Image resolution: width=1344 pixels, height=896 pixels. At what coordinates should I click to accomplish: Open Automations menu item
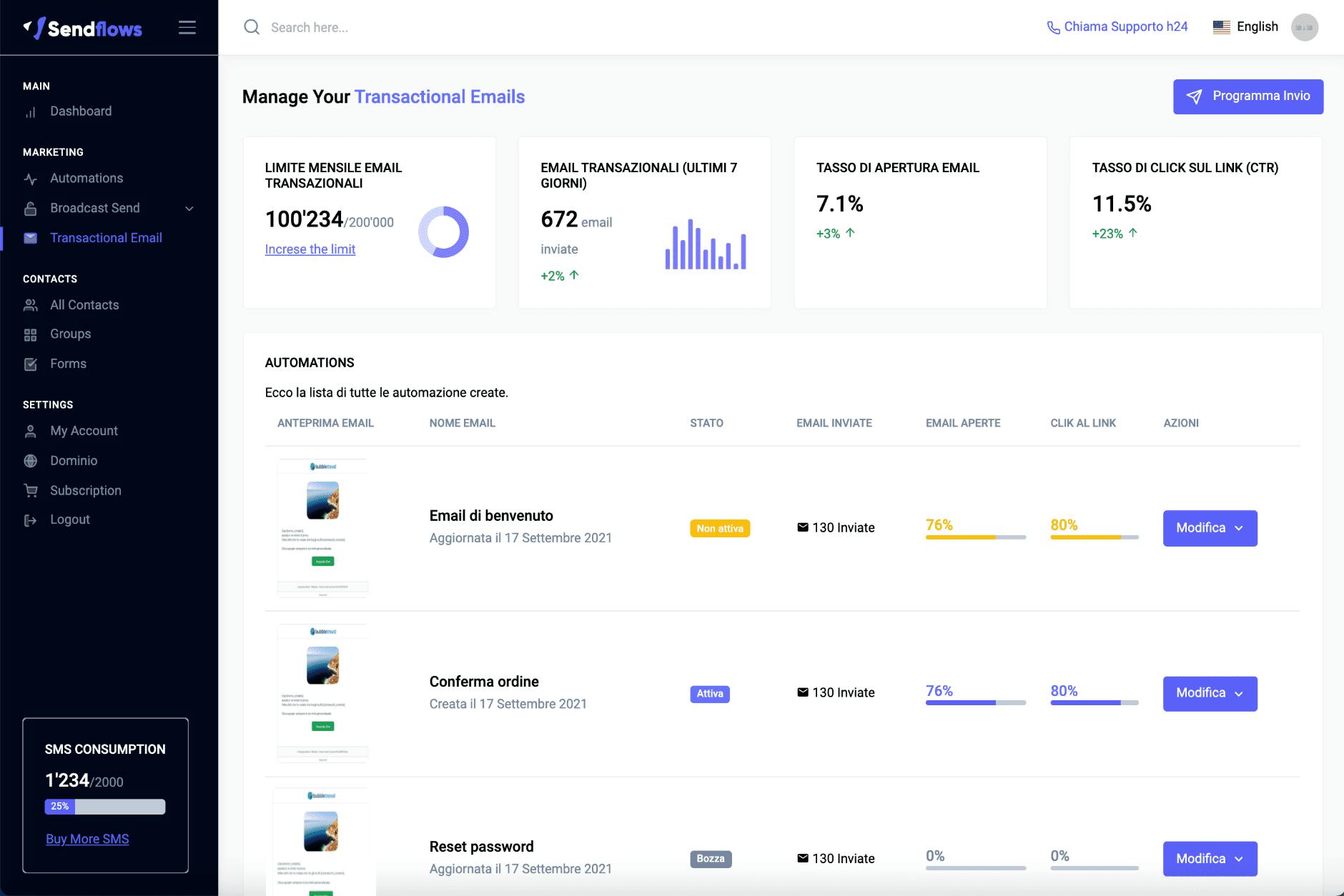[x=87, y=179]
